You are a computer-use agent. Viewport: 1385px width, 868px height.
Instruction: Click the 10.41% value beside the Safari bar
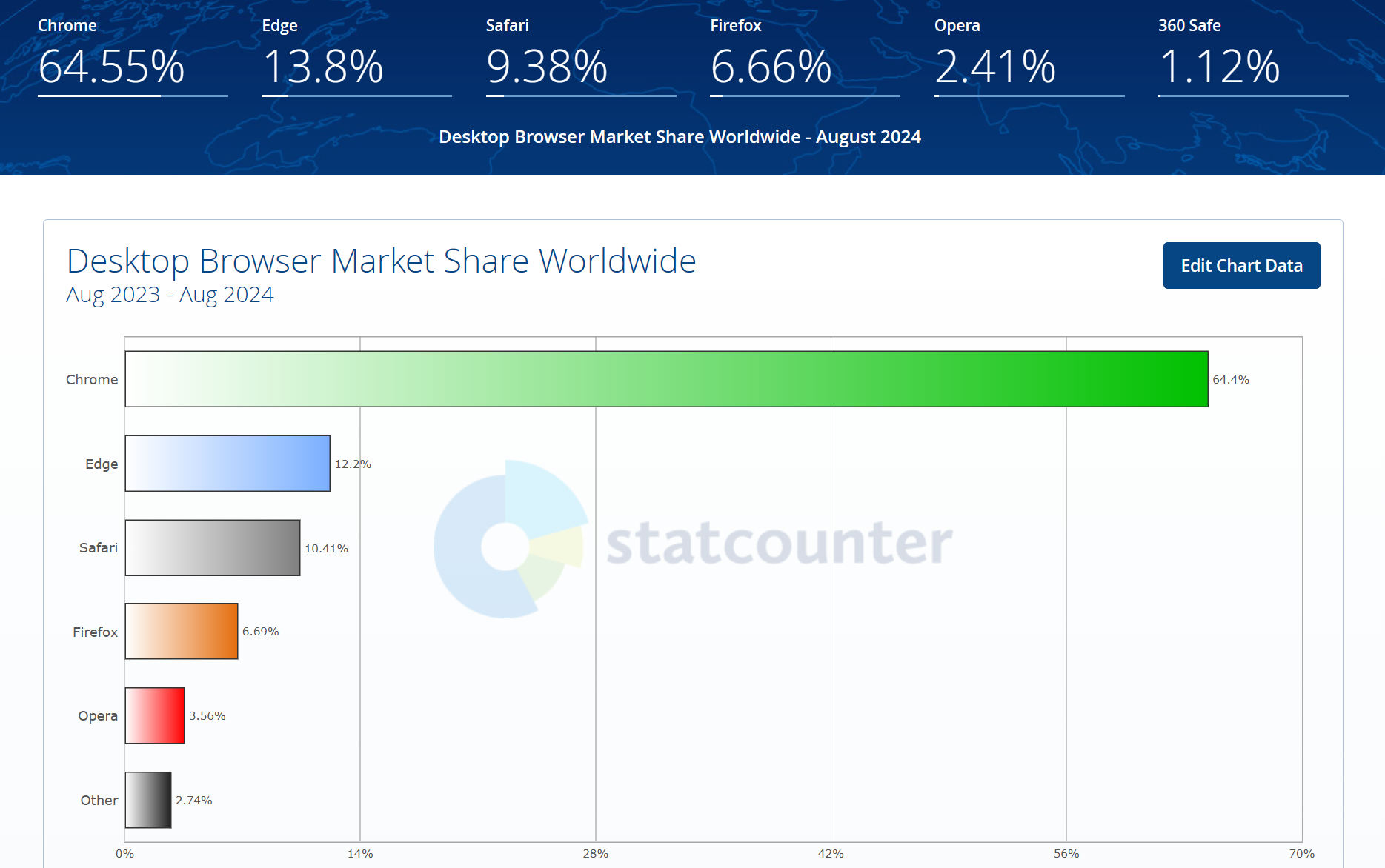click(326, 549)
